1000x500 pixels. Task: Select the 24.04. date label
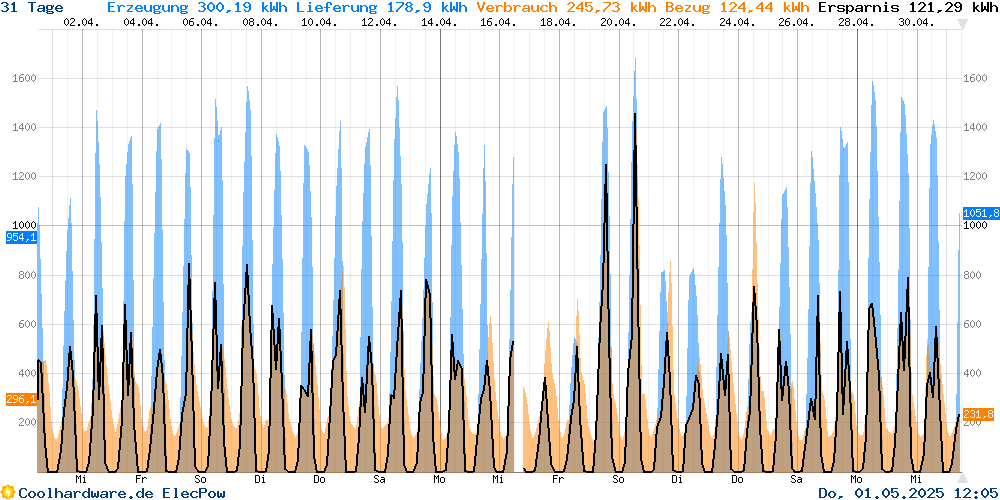[x=737, y=22]
